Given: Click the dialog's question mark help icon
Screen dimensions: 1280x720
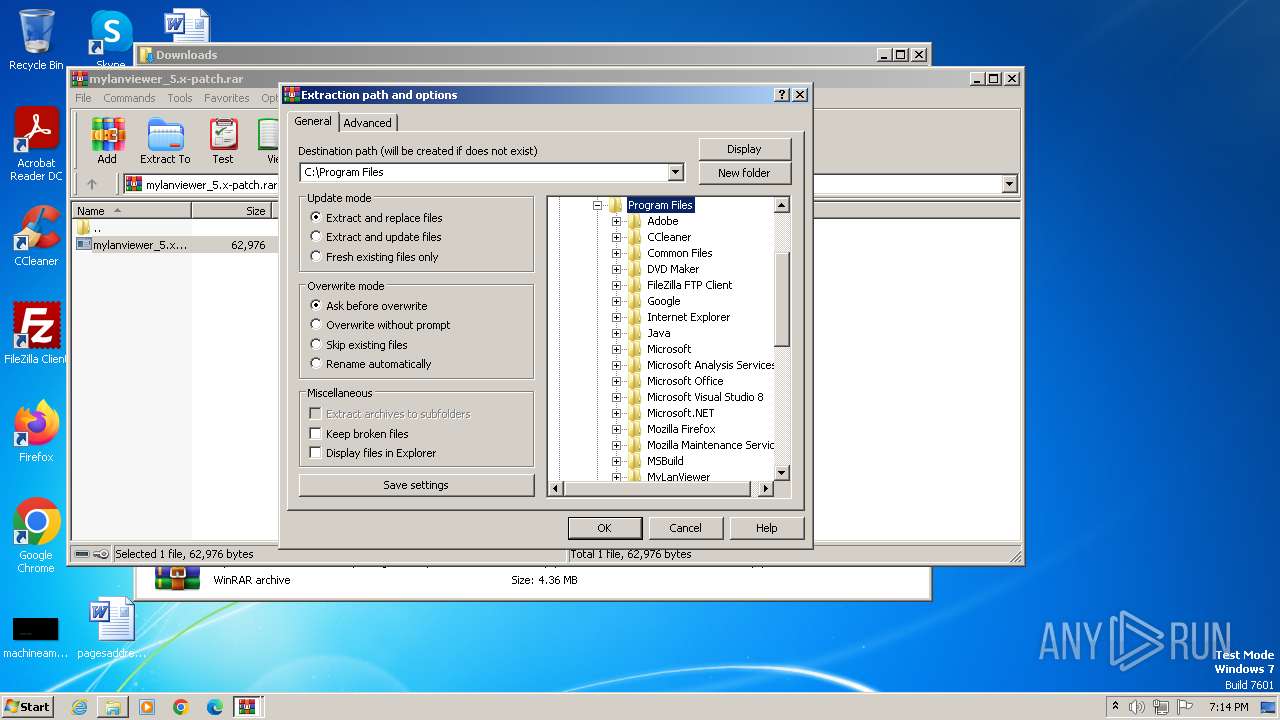Looking at the screenshot, I should click(x=782, y=95).
